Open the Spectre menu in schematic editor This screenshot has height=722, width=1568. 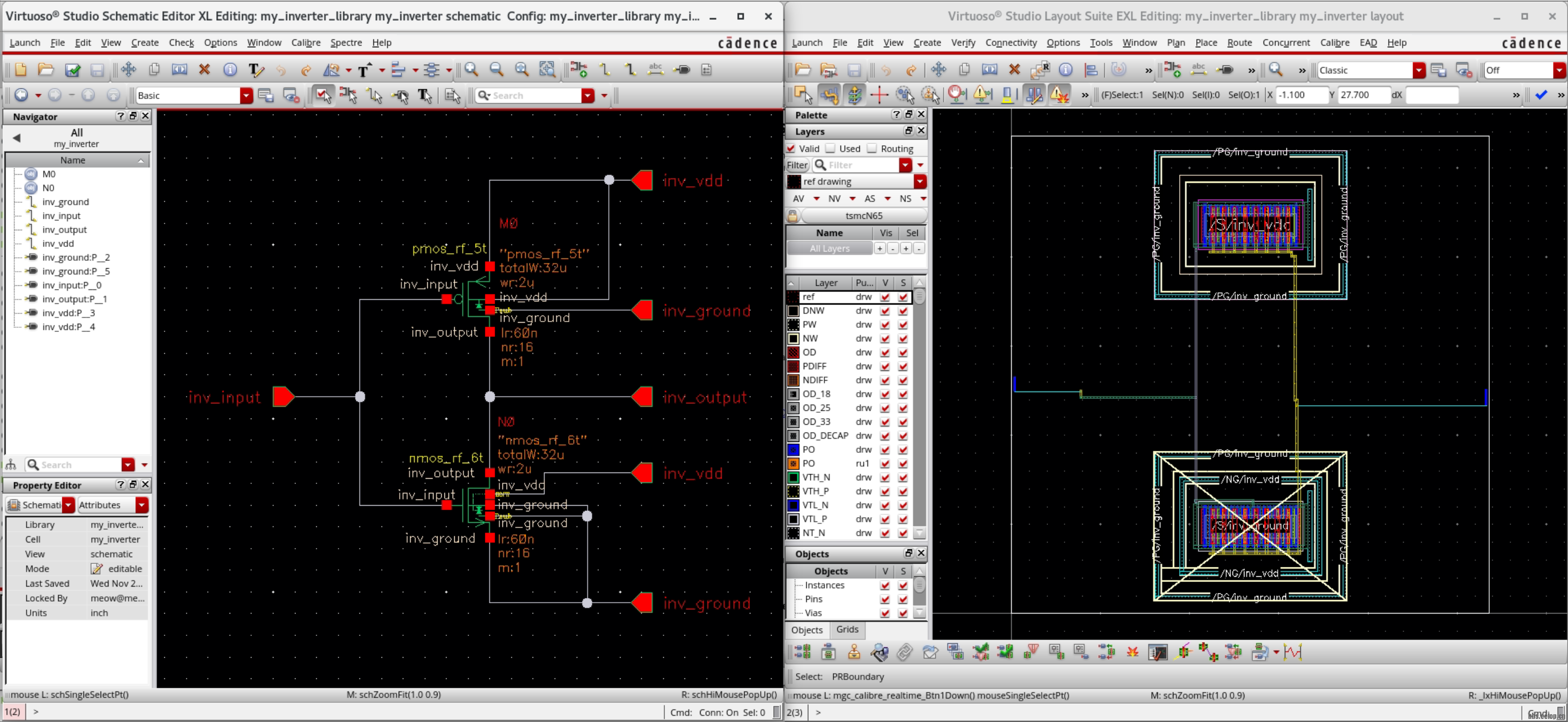[346, 43]
